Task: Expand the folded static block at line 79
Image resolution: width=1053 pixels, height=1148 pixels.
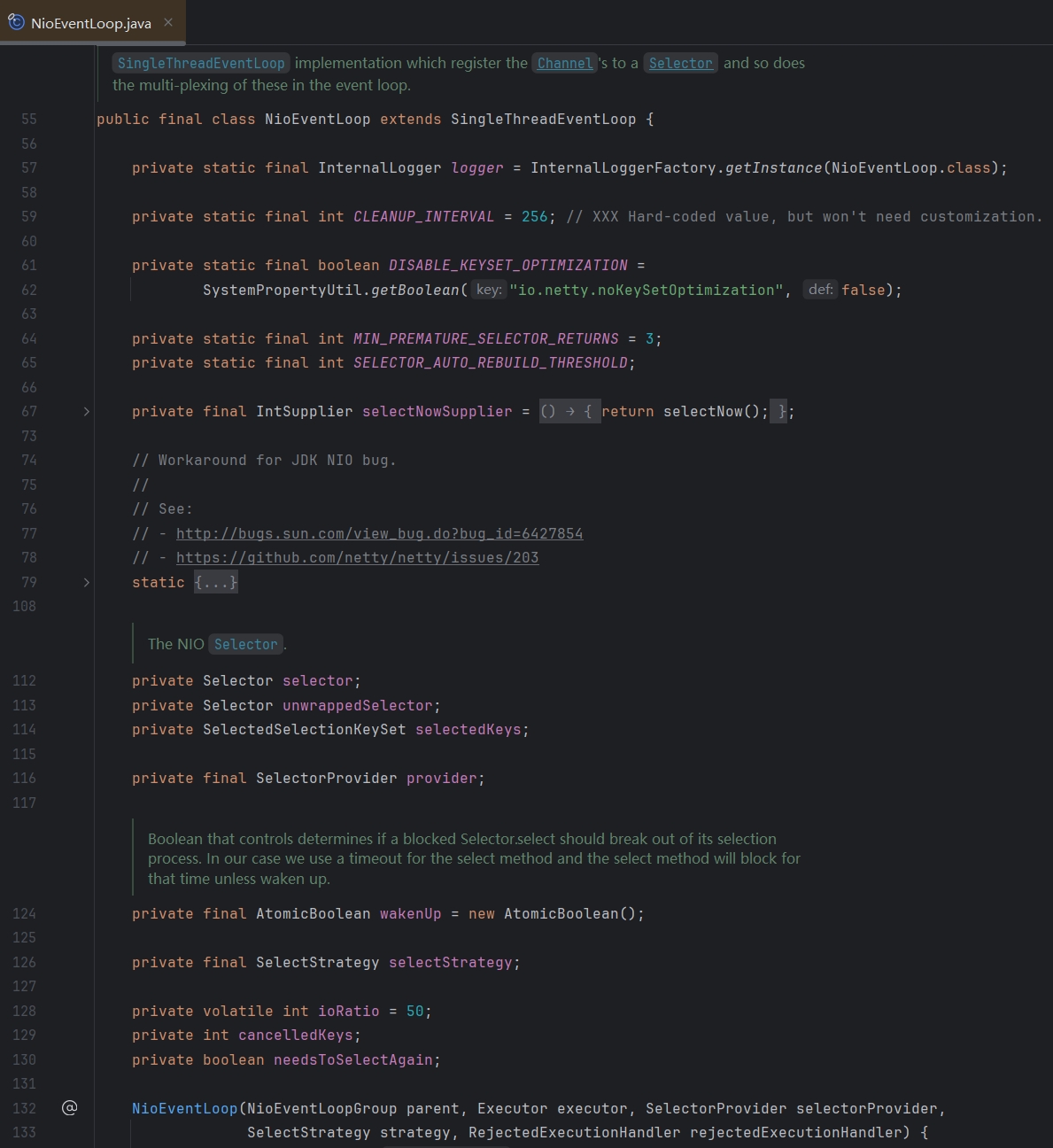Action: tap(86, 582)
